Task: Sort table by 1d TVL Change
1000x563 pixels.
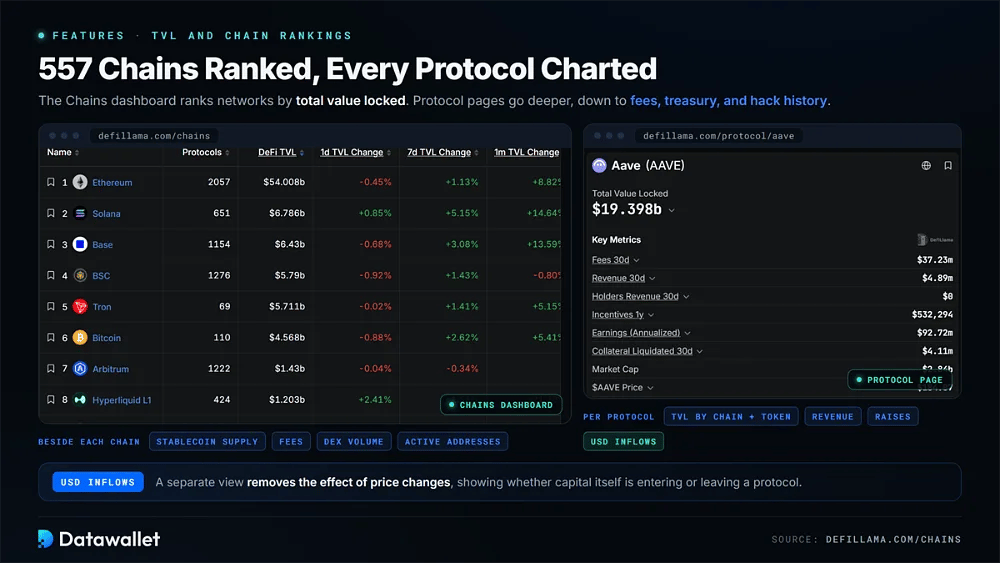Action: [x=355, y=152]
